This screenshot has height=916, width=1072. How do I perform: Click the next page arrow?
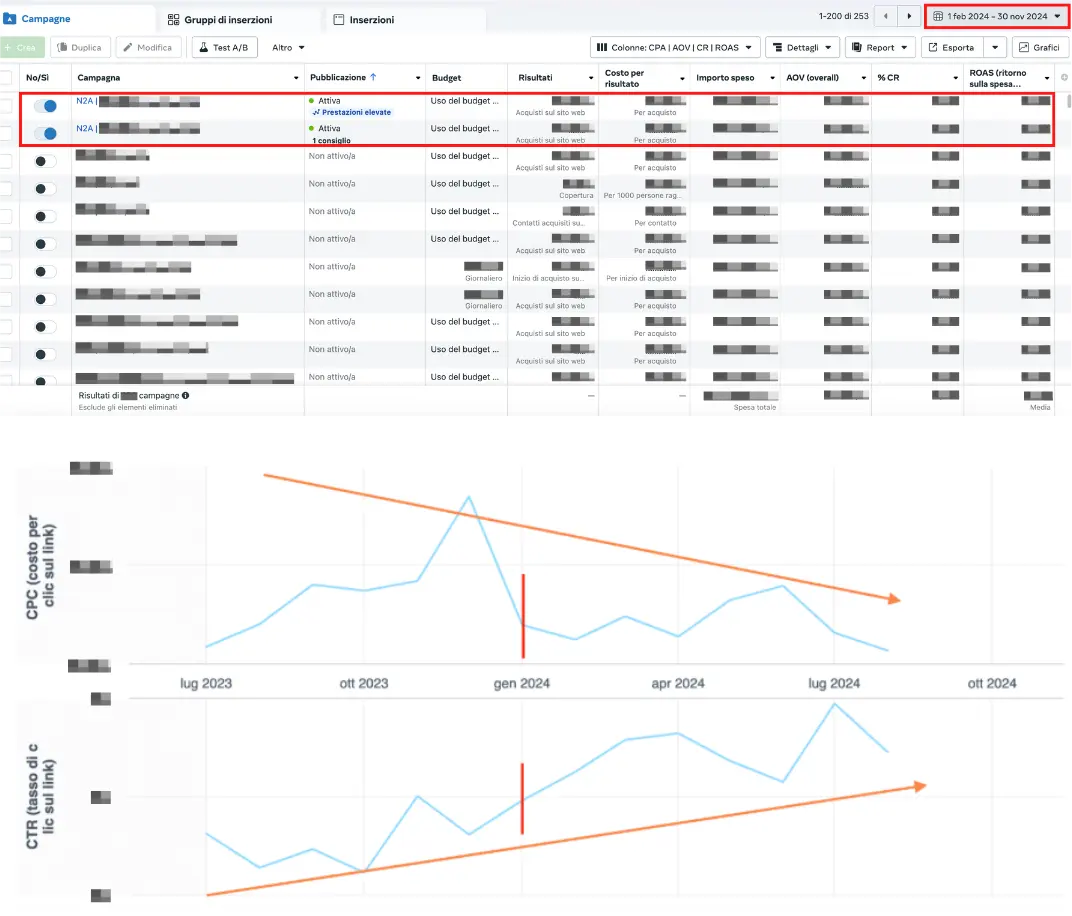tap(908, 16)
